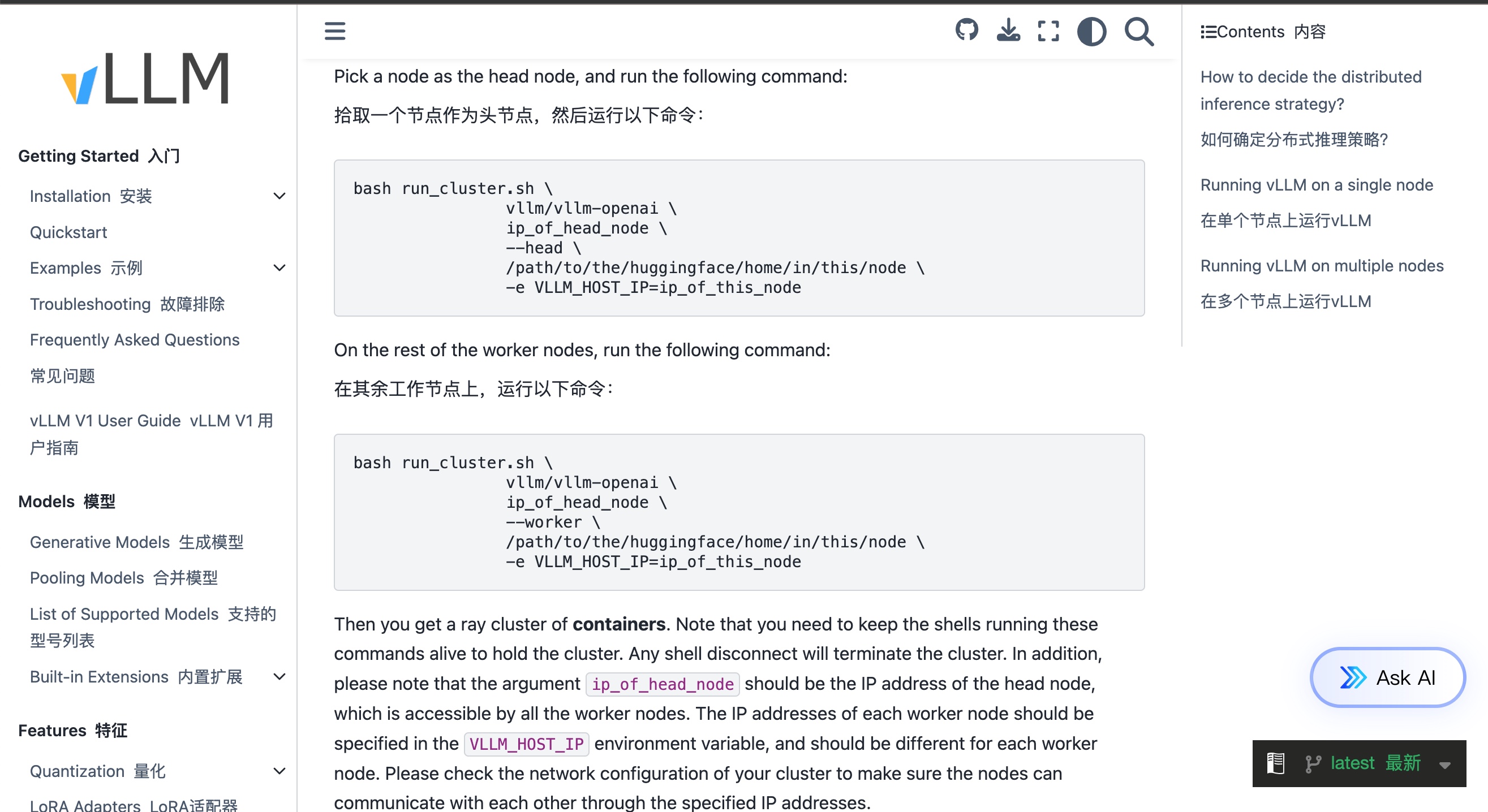Open the search magnifier icon
The image size is (1488, 812).
coord(1138,31)
